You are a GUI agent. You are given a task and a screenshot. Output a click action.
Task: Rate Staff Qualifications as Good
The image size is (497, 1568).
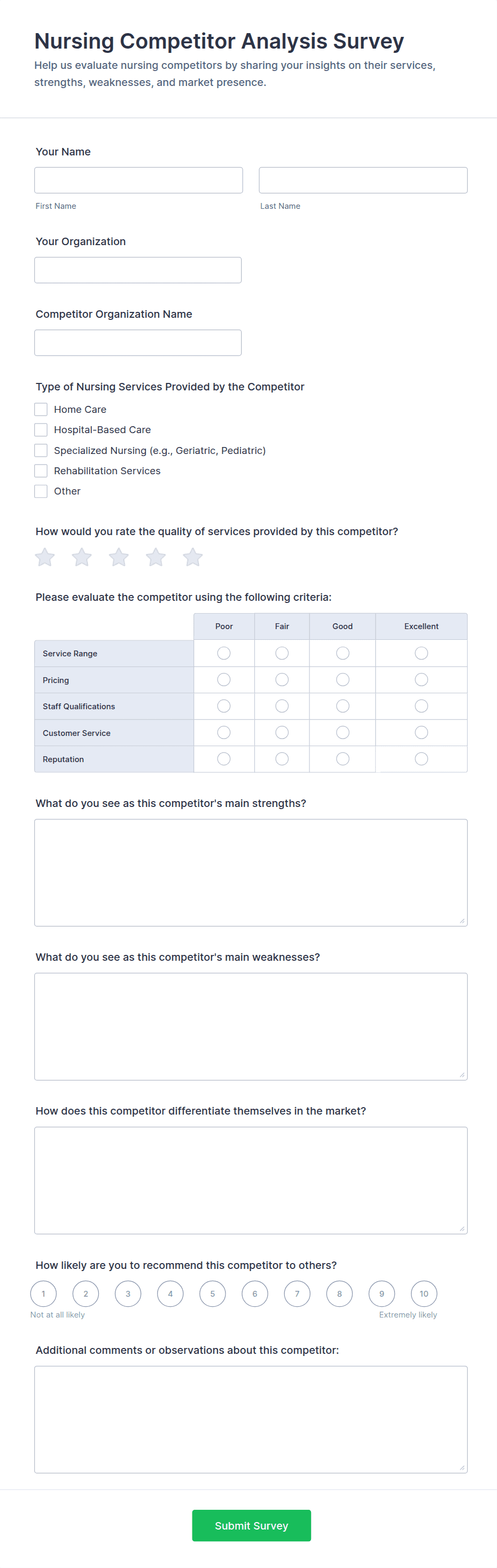pyautogui.click(x=343, y=706)
